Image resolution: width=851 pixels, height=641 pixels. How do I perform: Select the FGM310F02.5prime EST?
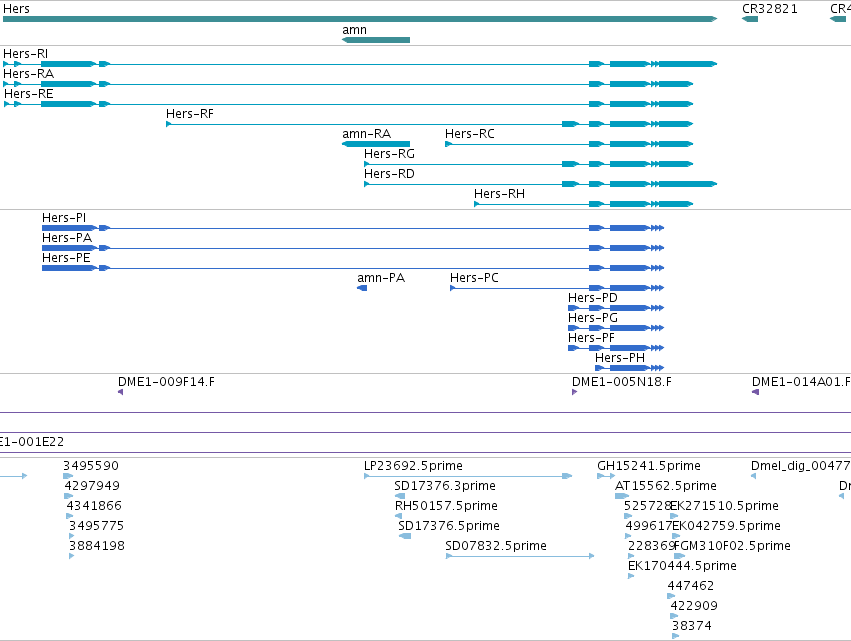pos(679,556)
